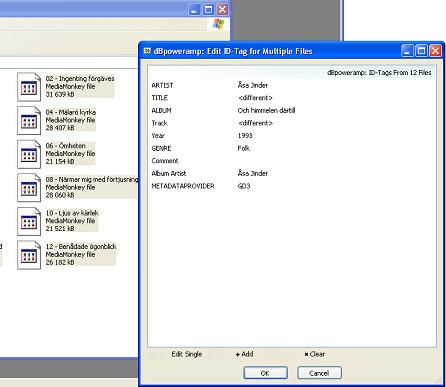The height and width of the screenshot is (387, 446).
Task: Select file name 06 - Ömheten
Action: tap(66, 146)
